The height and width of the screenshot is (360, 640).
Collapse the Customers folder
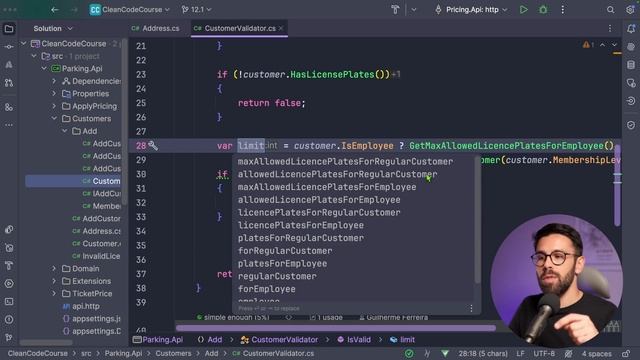pyautogui.click(x=54, y=118)
